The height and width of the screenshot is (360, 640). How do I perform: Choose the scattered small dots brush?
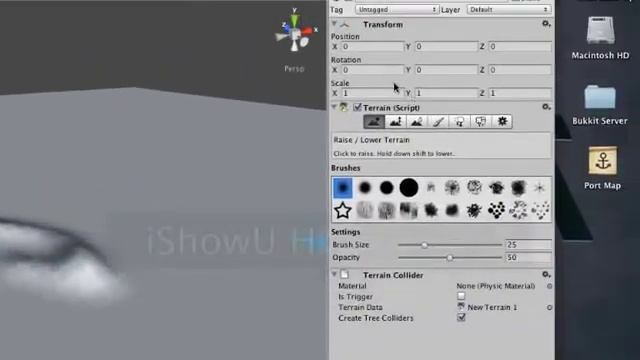pyautogui.click(x=540, y=210)
